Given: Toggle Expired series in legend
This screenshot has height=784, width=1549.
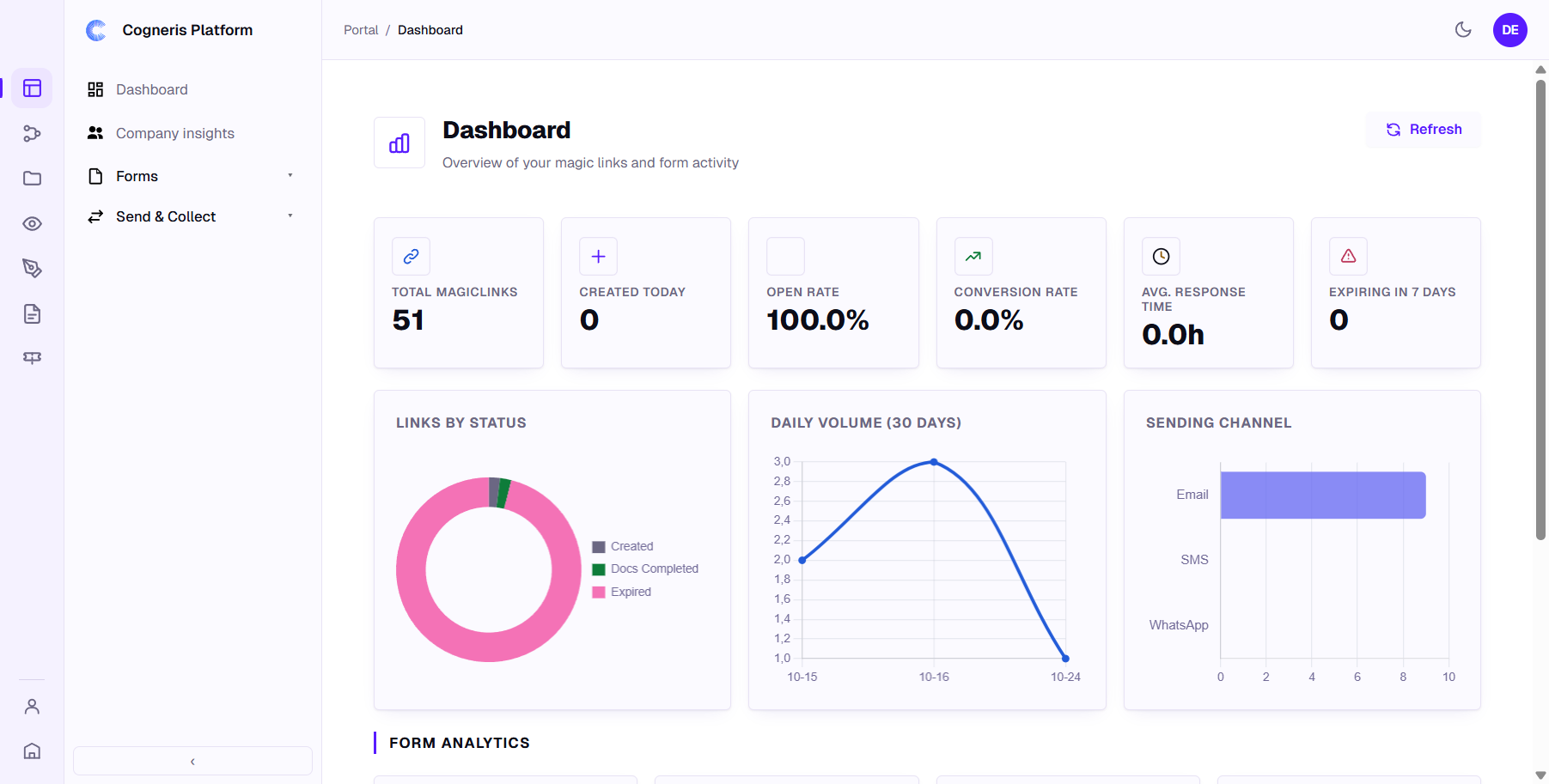Looking at the screenshot, I should pos(622,592).
